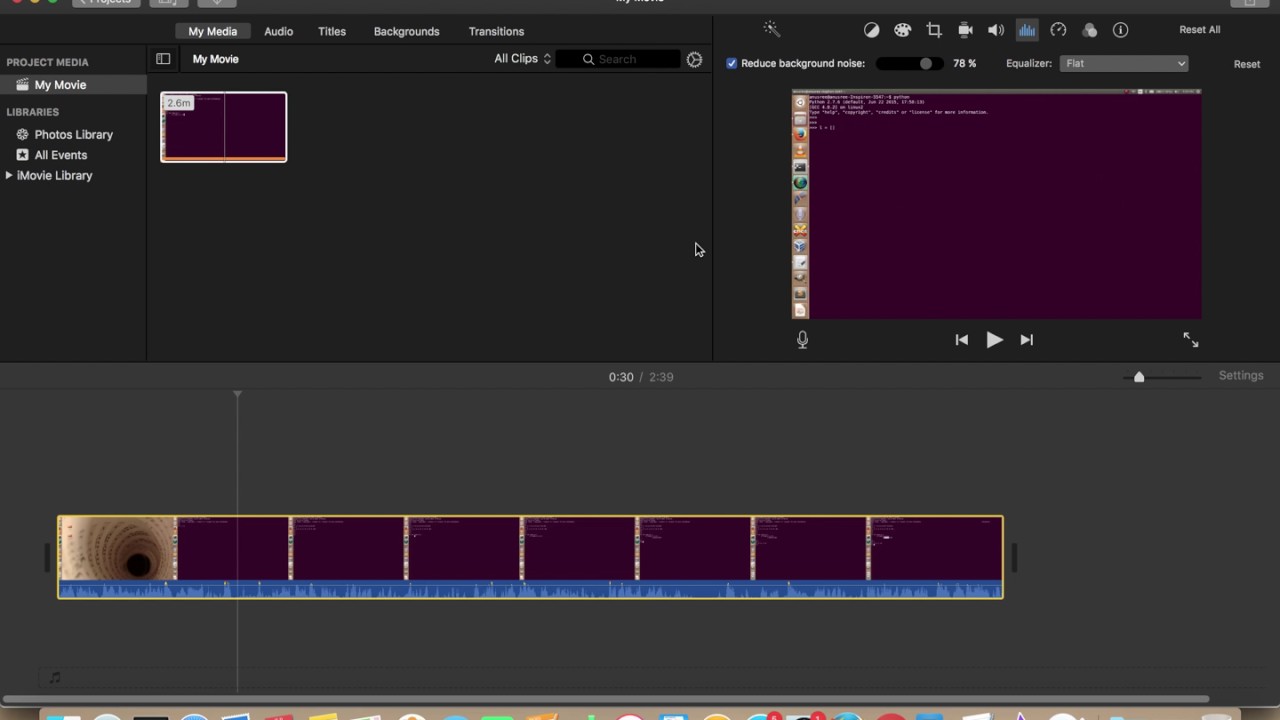Image resolution: width=1280 pixels, height=720 pixels.
Task: Adjust the background noise reduction slider
Action: [x=926, y=63]
